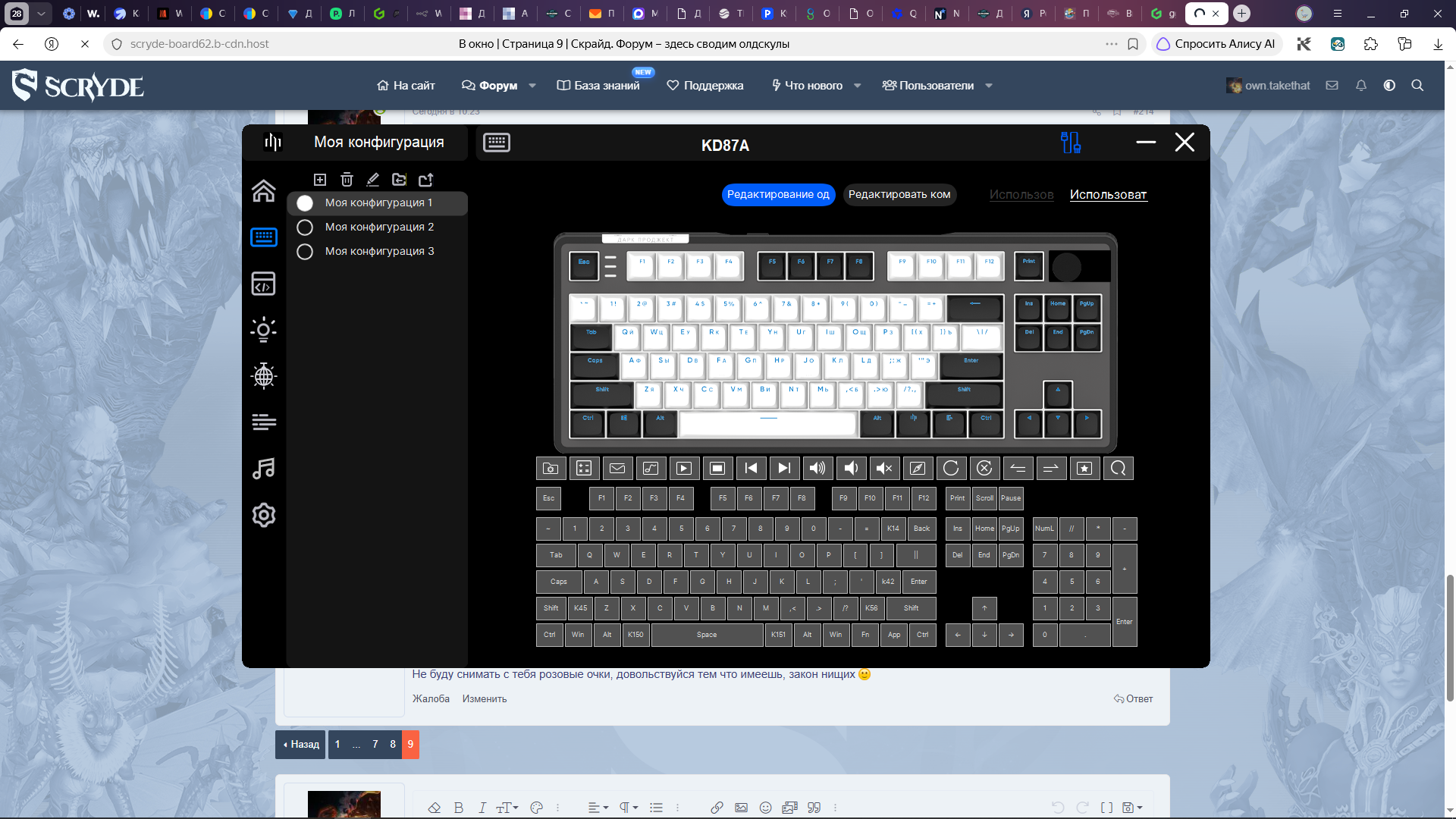The width and height of the screenshot is (1456, 819).
Task: Click the Жалоба link under the post
Action: click(x=431, y=699)
